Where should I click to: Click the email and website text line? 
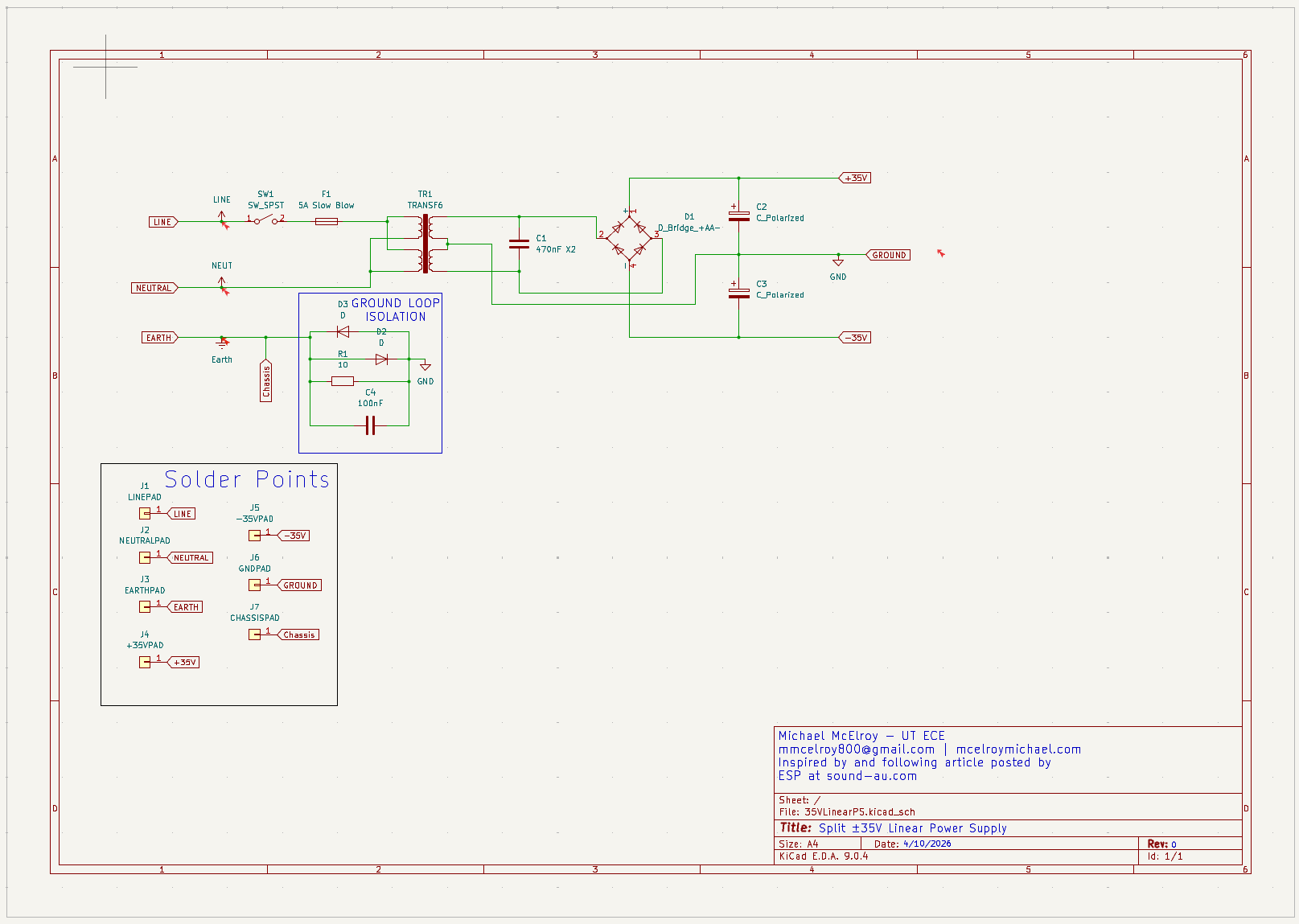coord(930,749)
